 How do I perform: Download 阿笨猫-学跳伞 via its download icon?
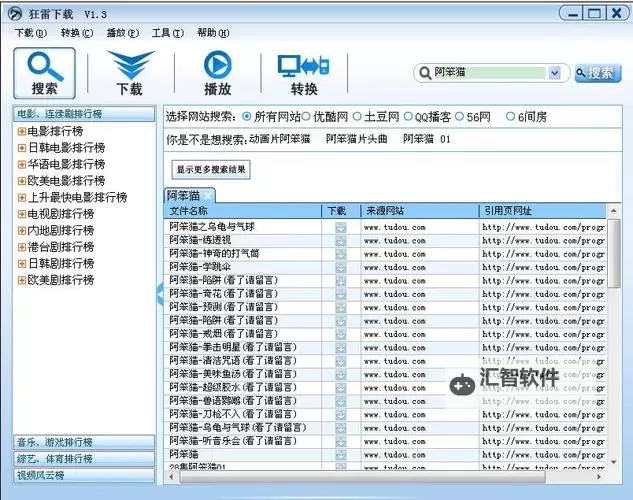click(x=341, y=267)
